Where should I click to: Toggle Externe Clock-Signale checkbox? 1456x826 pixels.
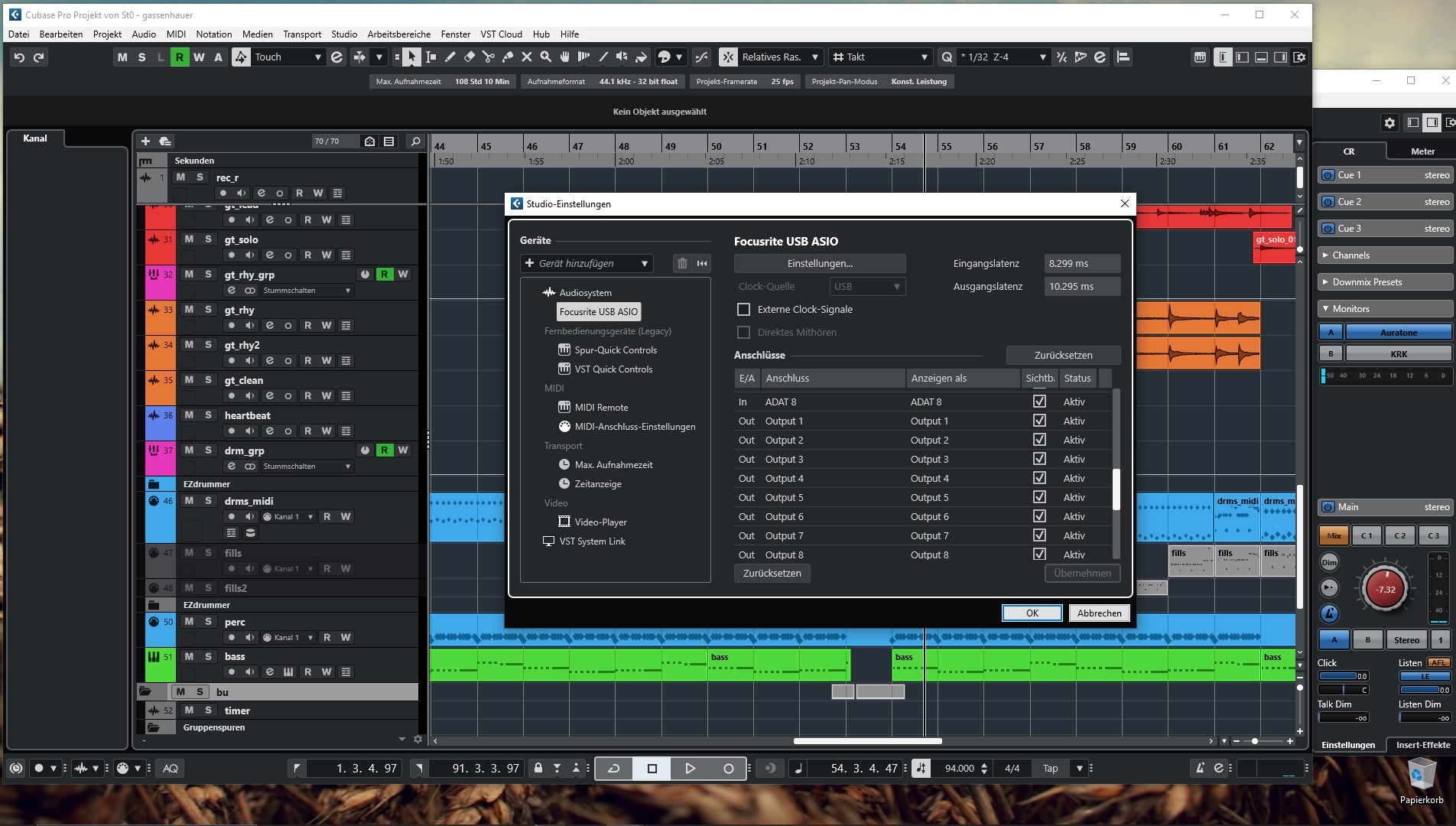(x=743, y=309)
